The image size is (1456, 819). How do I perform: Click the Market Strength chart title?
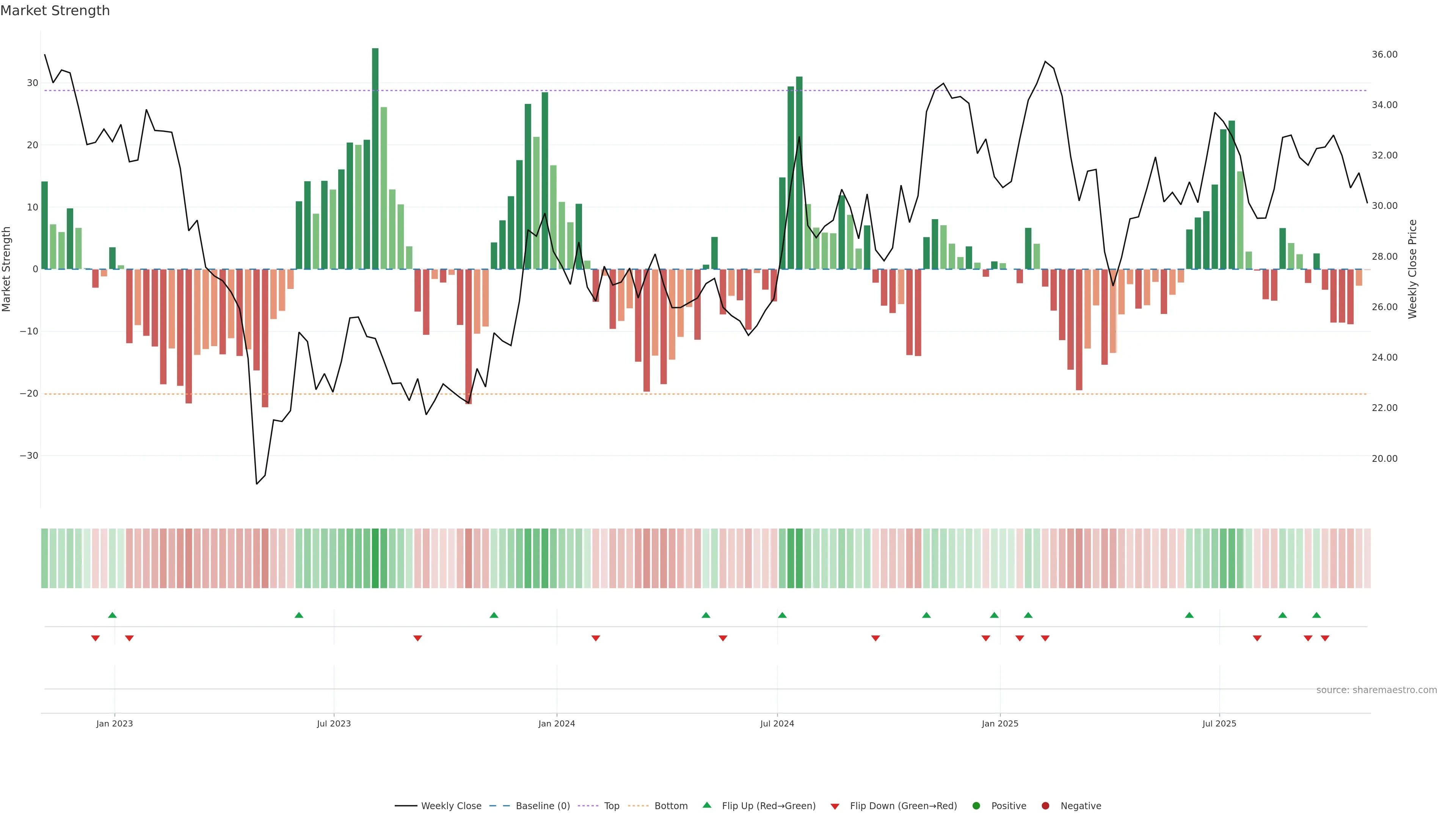coord(55,11)
